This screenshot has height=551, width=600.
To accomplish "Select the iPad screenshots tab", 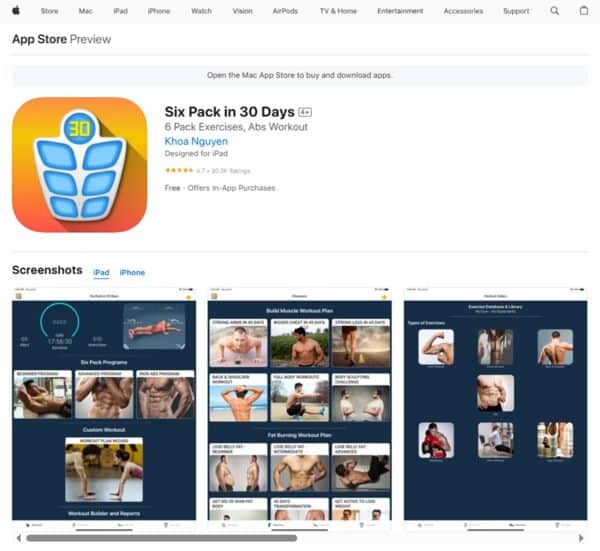I will [101, 272].
